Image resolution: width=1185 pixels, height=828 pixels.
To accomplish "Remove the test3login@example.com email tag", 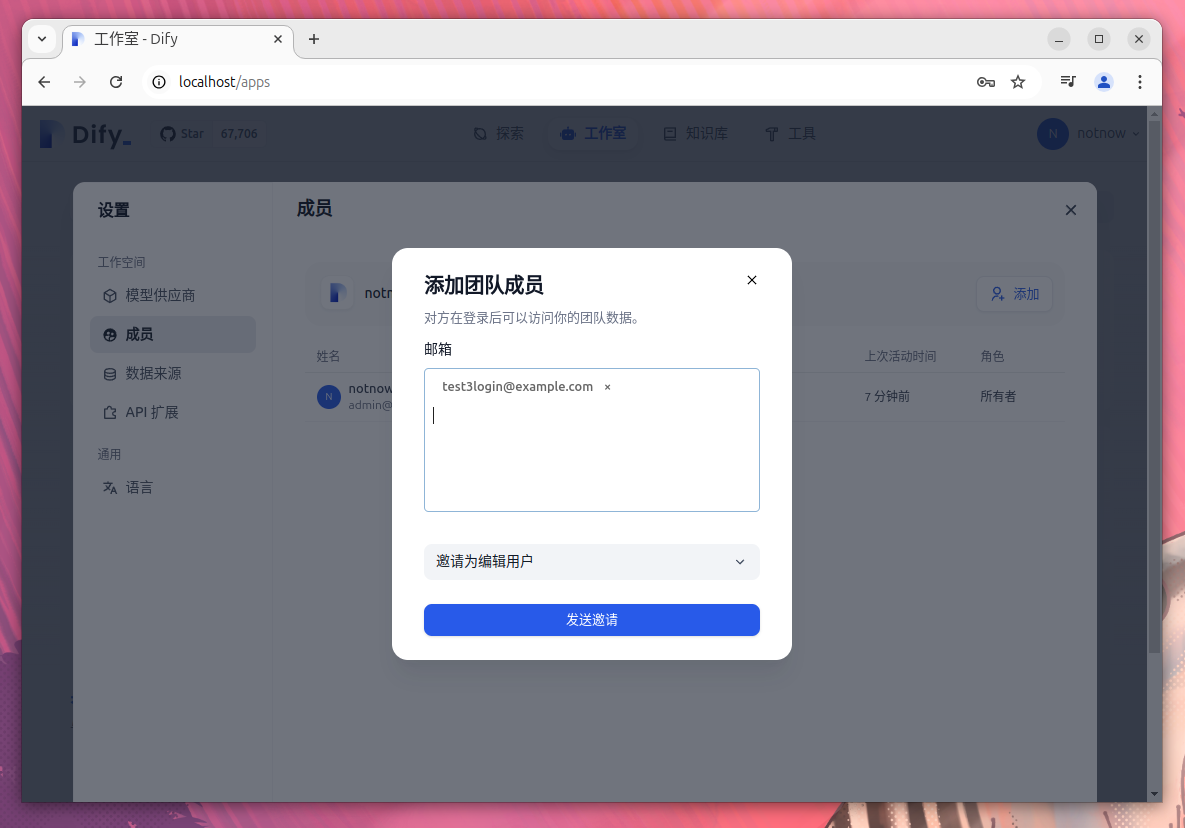I will click(x=608, y=386).
